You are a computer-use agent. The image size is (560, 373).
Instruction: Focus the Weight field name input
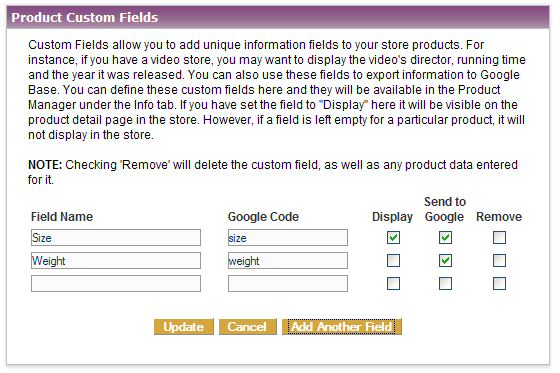pos(116,260)
